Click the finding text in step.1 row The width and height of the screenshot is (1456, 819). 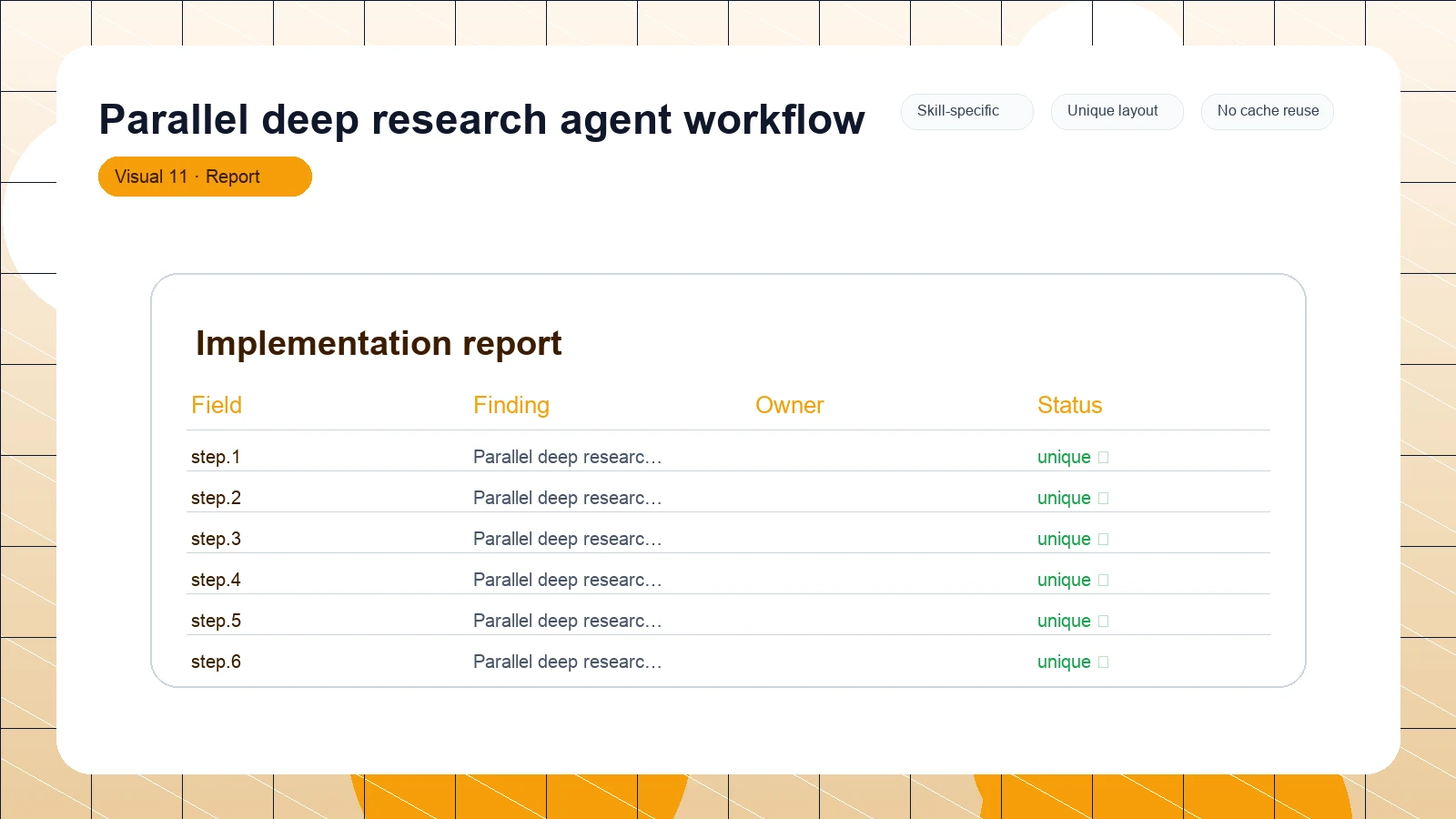(x=568, y=457)
